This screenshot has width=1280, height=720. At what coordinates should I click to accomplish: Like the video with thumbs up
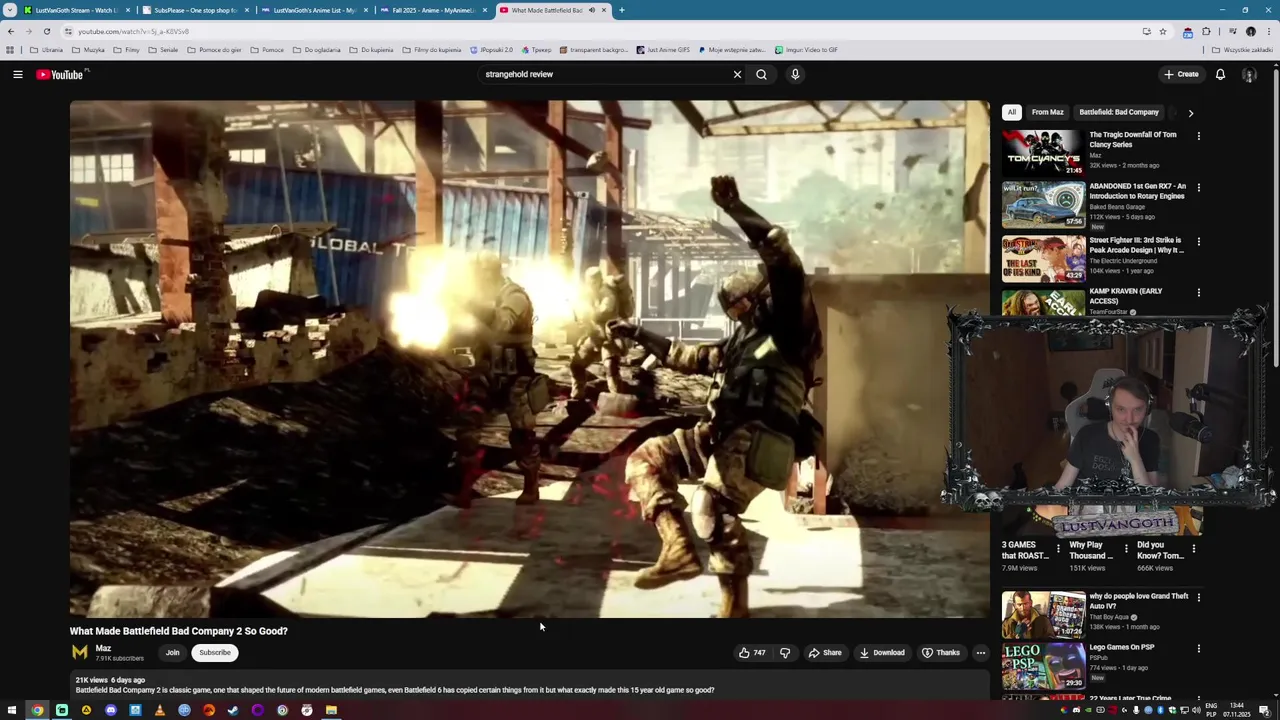pyautogui.click(x=752, y=653)
